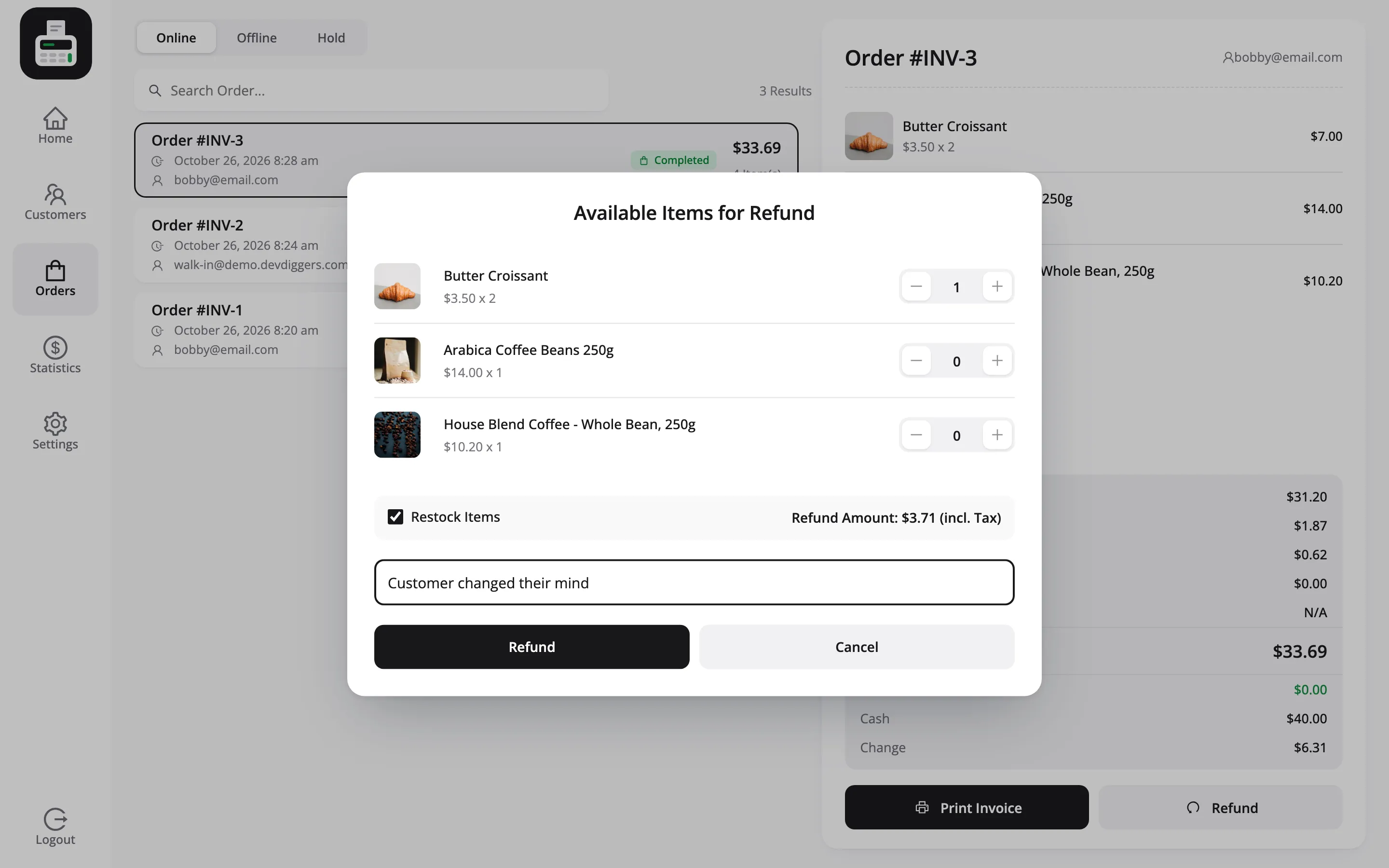
Task: Open the Customers section
Action: pyautogui.click(x=55, y=202)
